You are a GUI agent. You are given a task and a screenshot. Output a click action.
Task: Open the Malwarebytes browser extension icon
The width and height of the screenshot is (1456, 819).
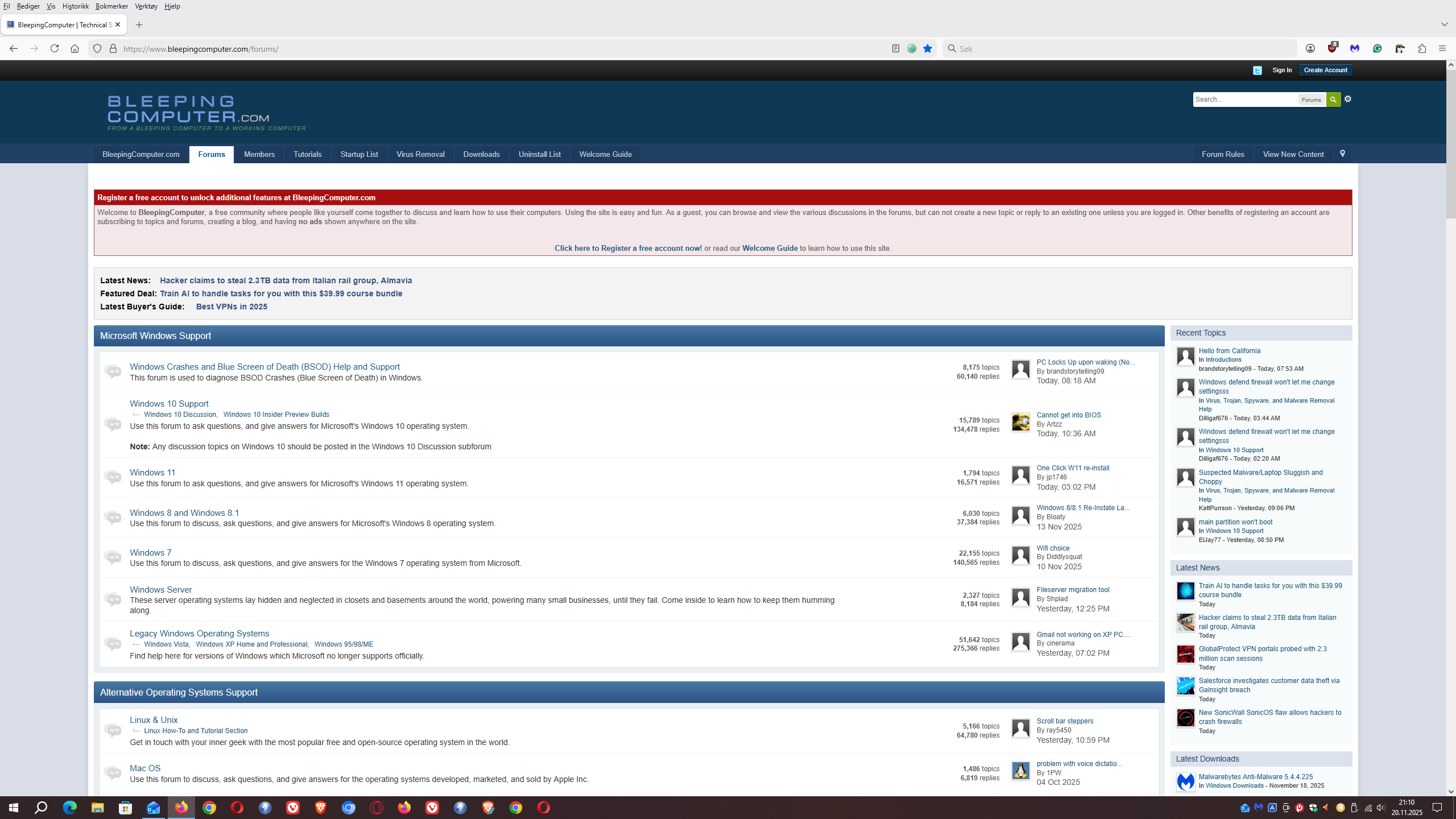[x=1355, y=49]
